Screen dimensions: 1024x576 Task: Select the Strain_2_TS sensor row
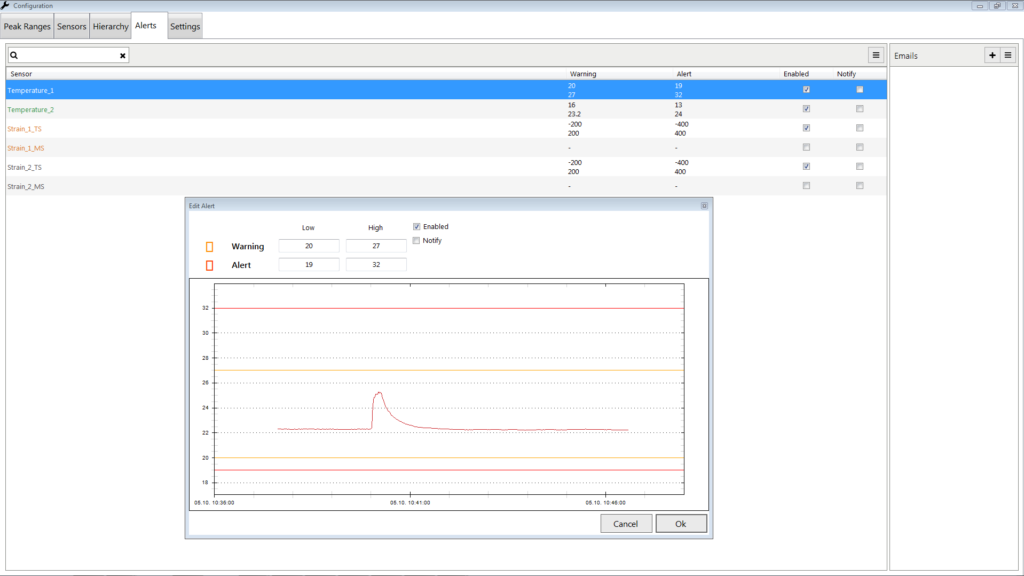(446, 167)
